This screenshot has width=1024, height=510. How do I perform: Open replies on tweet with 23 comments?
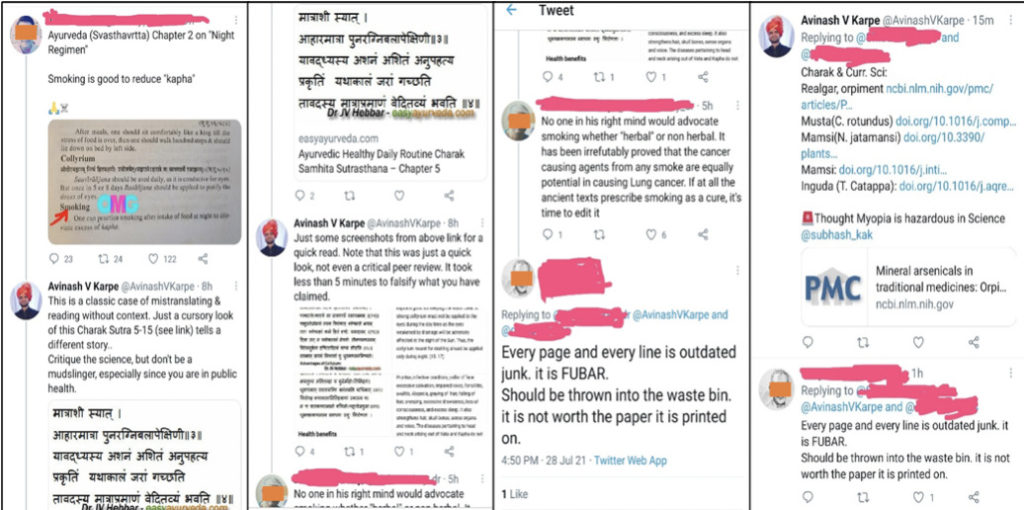tap(54, 259)
